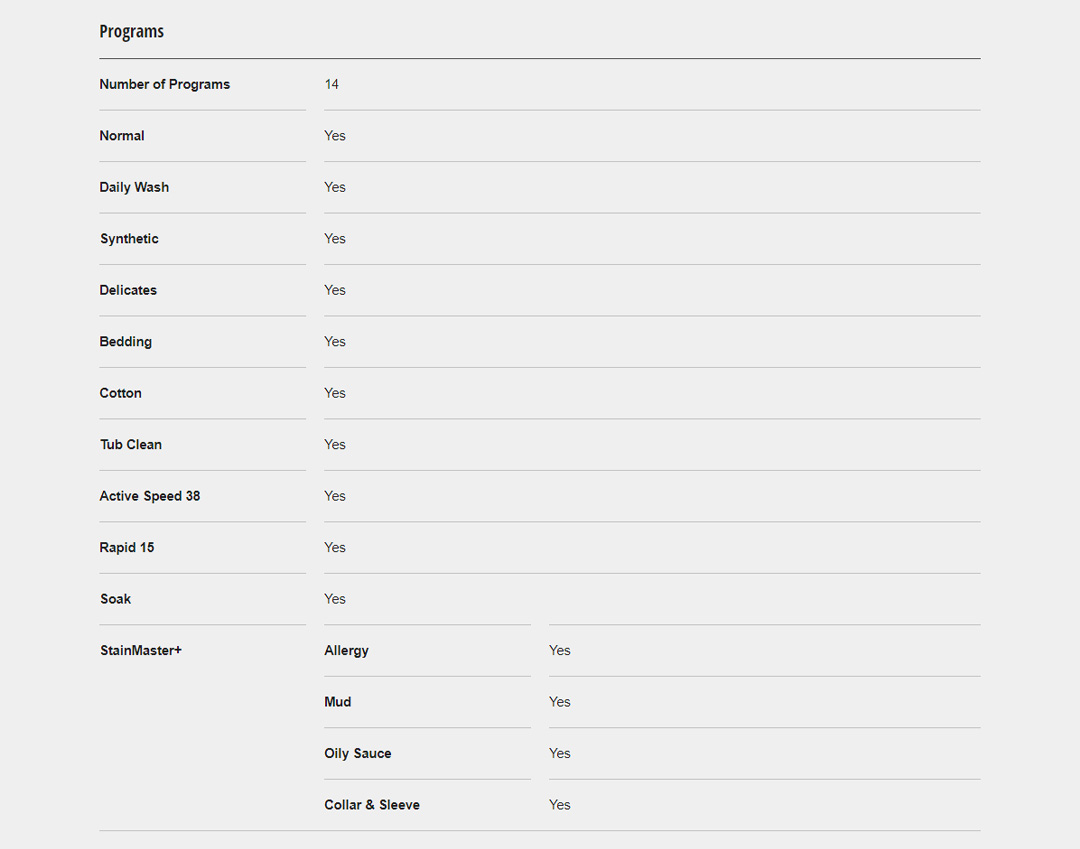Click the Bedding program label
The image size is (1080, 849).
[125, 342]
